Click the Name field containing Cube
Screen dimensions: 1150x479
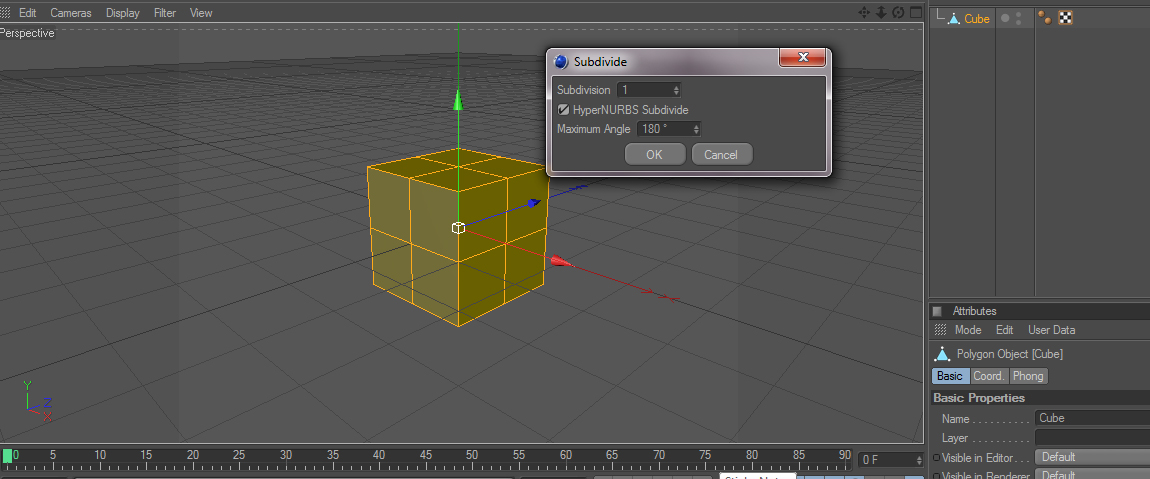pyautogui.click(x=1092, y=418)
